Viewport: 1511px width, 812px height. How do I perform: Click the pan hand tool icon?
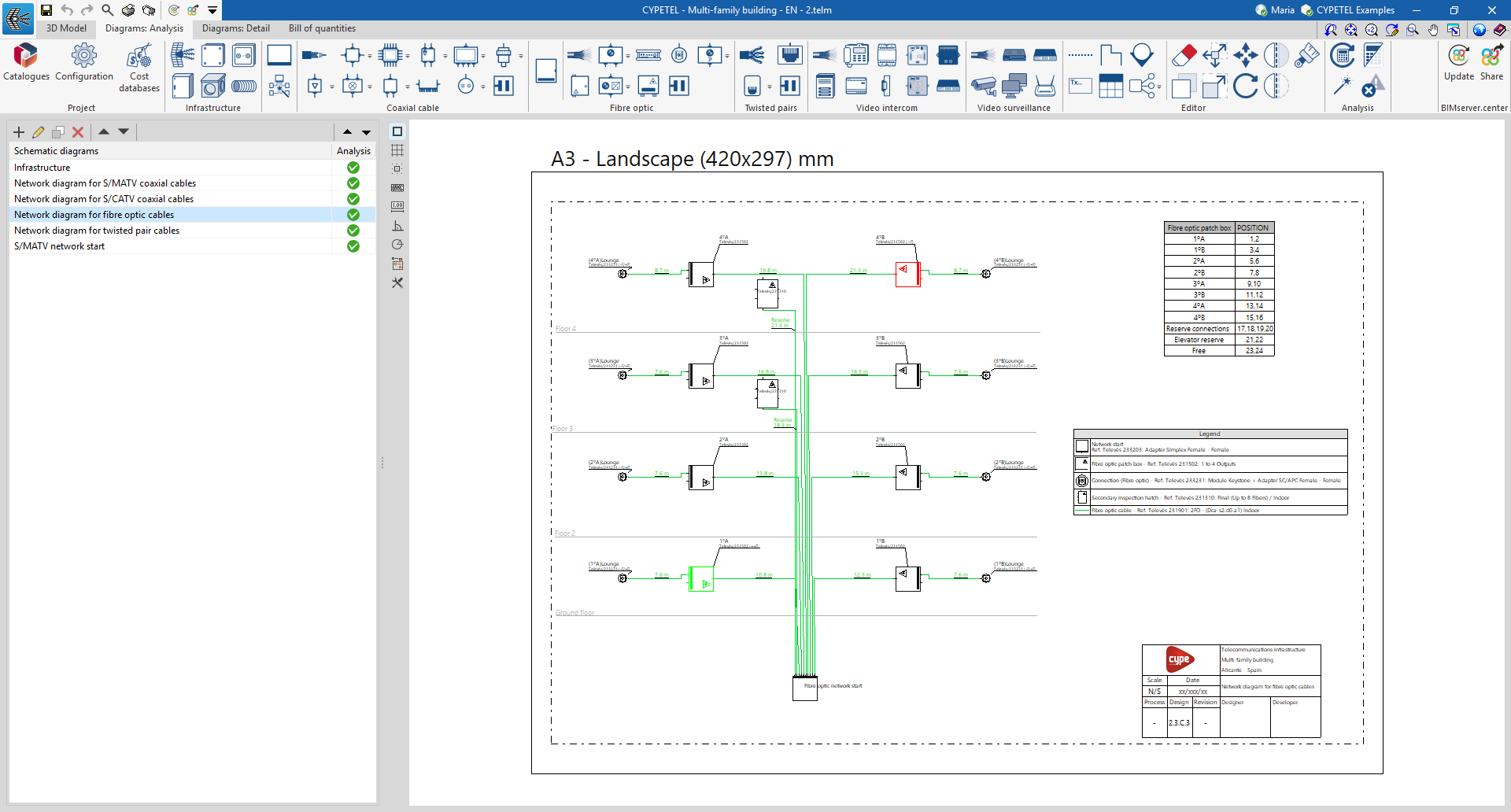(1433, 30)
